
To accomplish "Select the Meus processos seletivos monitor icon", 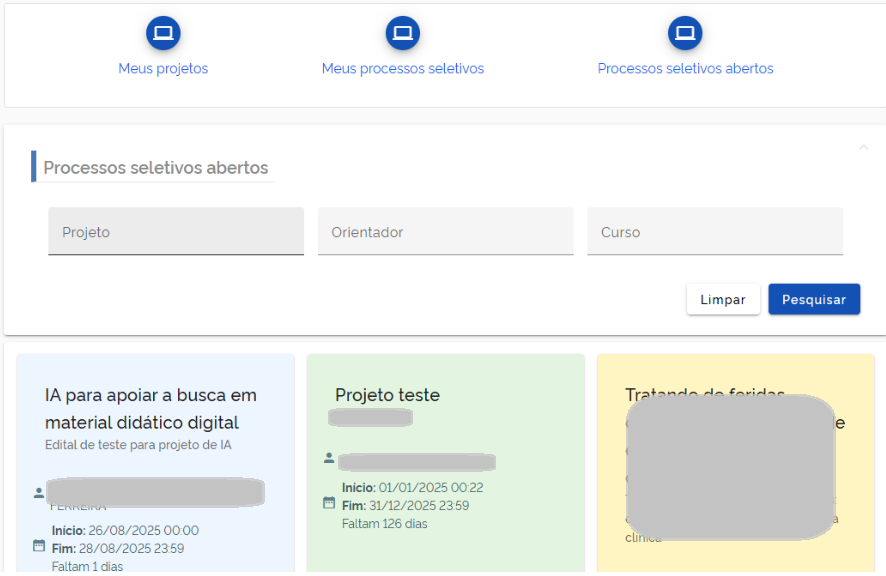I will pos(402,32).
